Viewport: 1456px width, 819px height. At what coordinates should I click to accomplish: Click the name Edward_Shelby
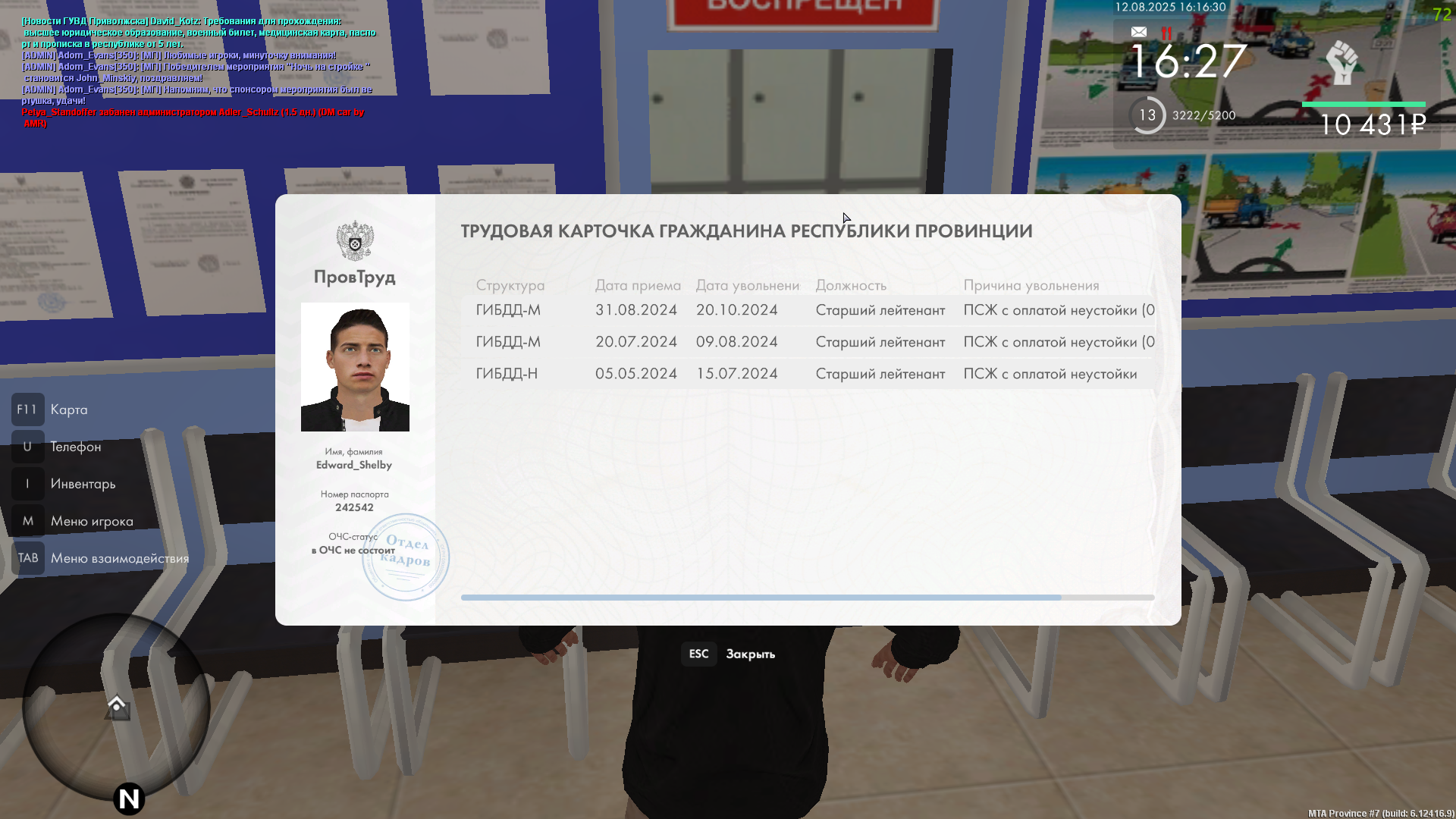click(354, 465)
